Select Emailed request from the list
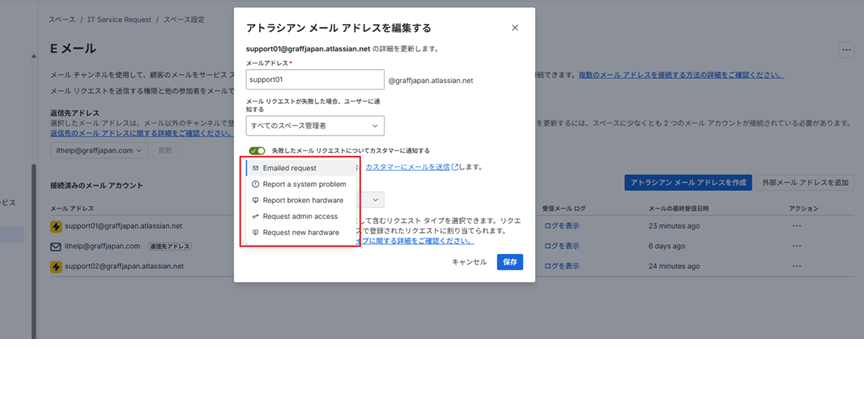The width and height of the screenshot is (864, 409). (x=301, y=168)
